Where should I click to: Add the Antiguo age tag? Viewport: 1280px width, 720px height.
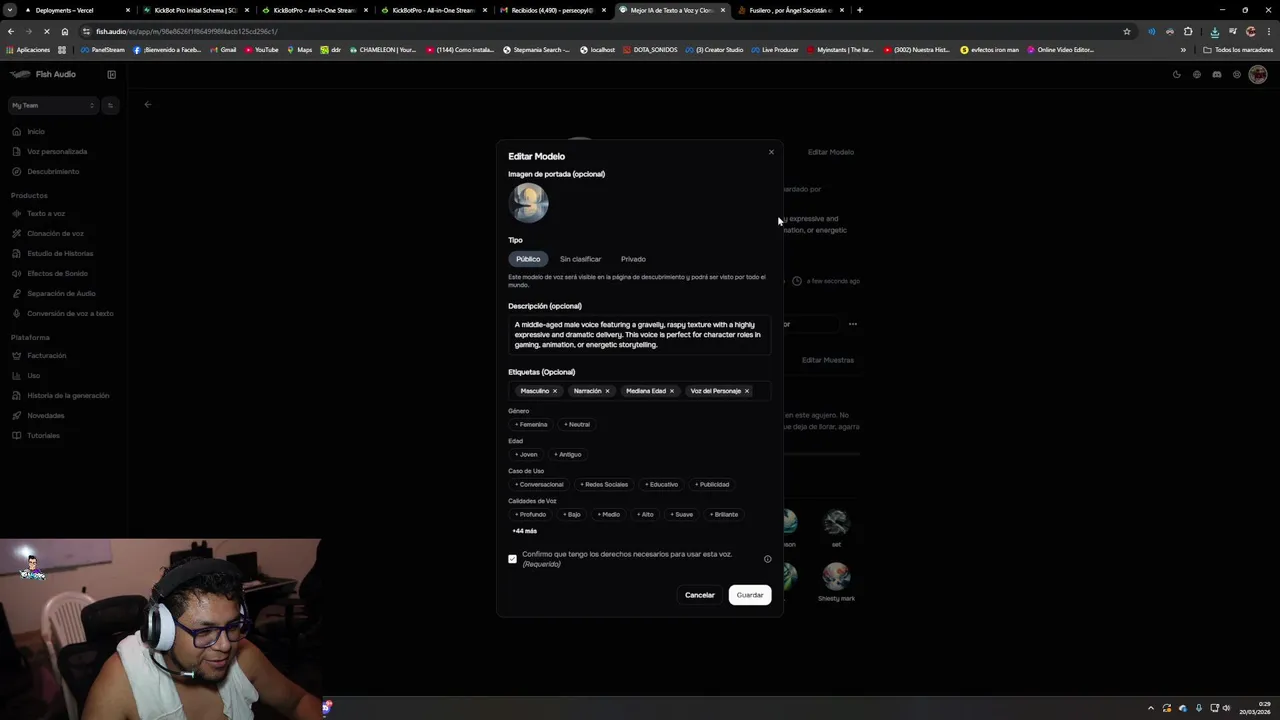(x=567, y=454)
